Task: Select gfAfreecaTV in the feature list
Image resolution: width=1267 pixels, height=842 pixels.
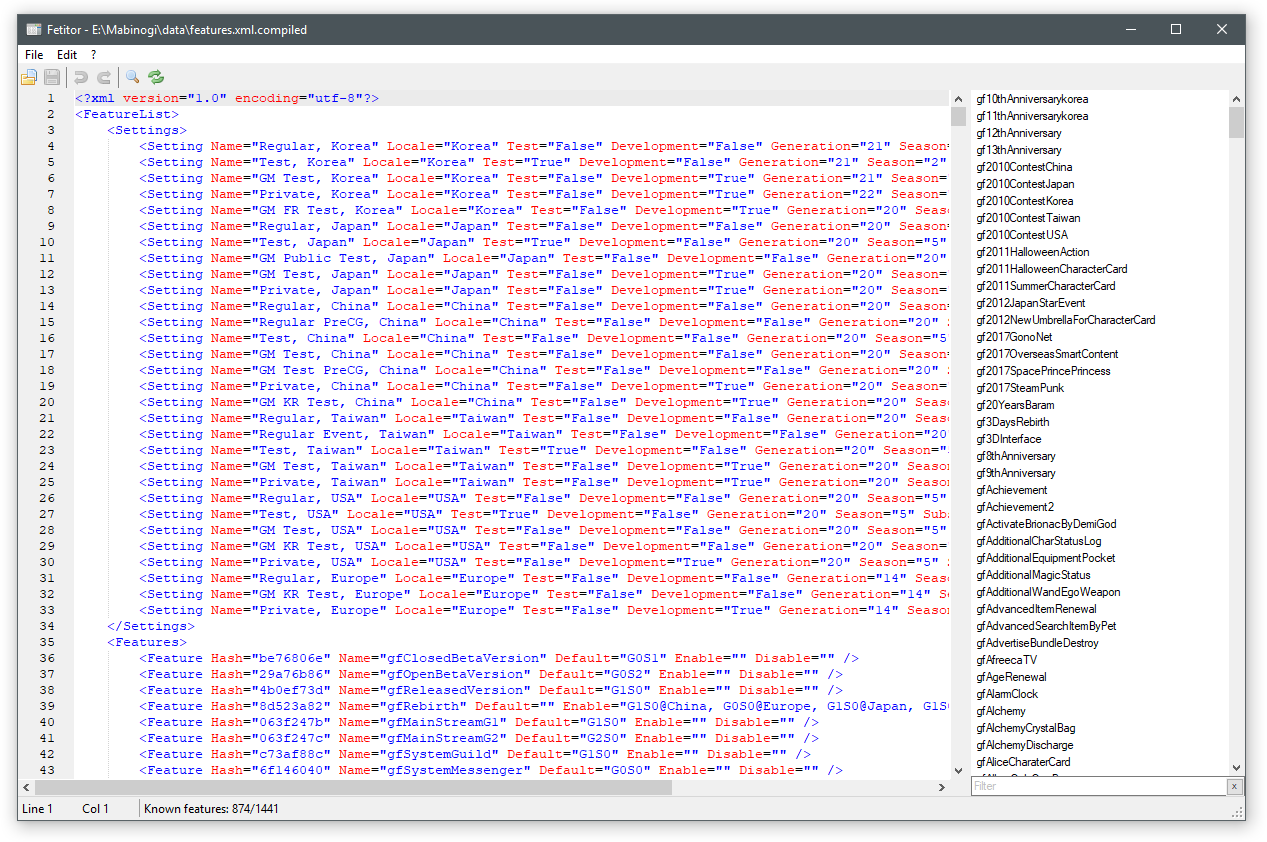Action: tap(1006, 660)
